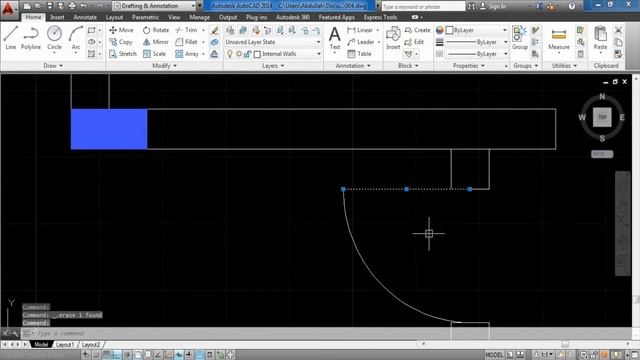Expand the Layers panel

(273, 66)
